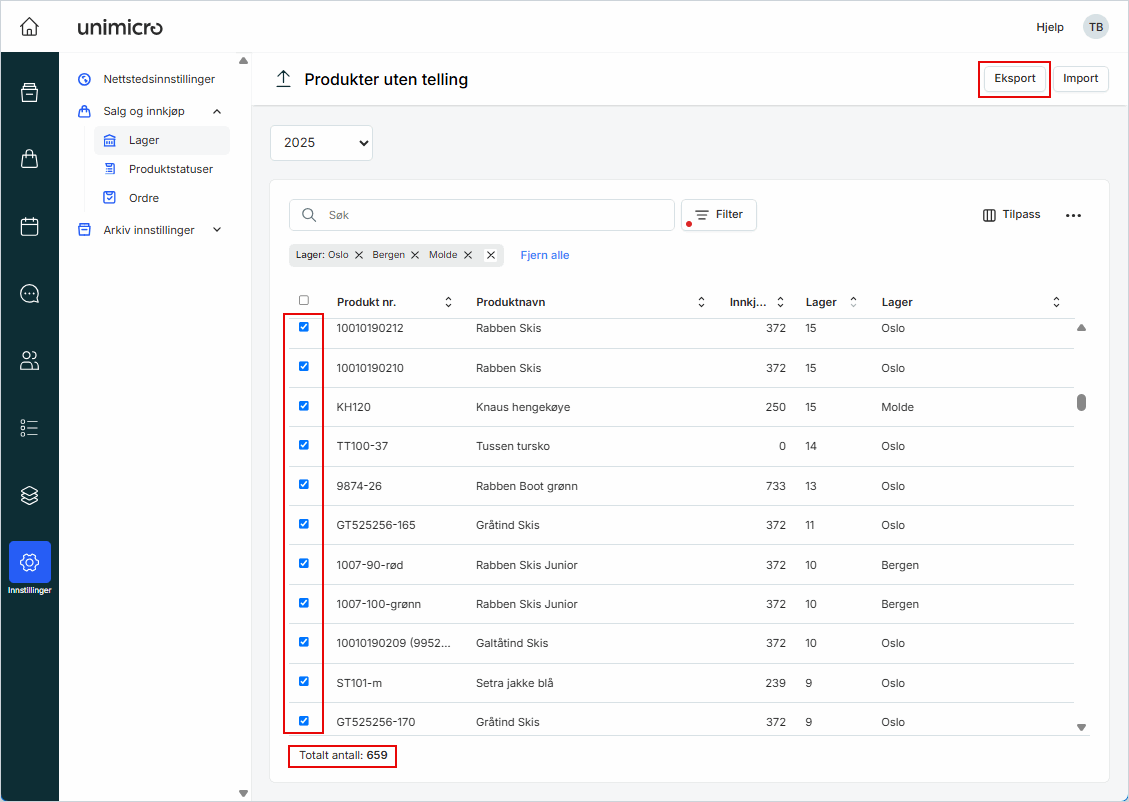Image resolution: width=1129 pixels, height=802 pixels.
Task: Open the calendar icon in left sidebar
Action: [x=29, y=226]
